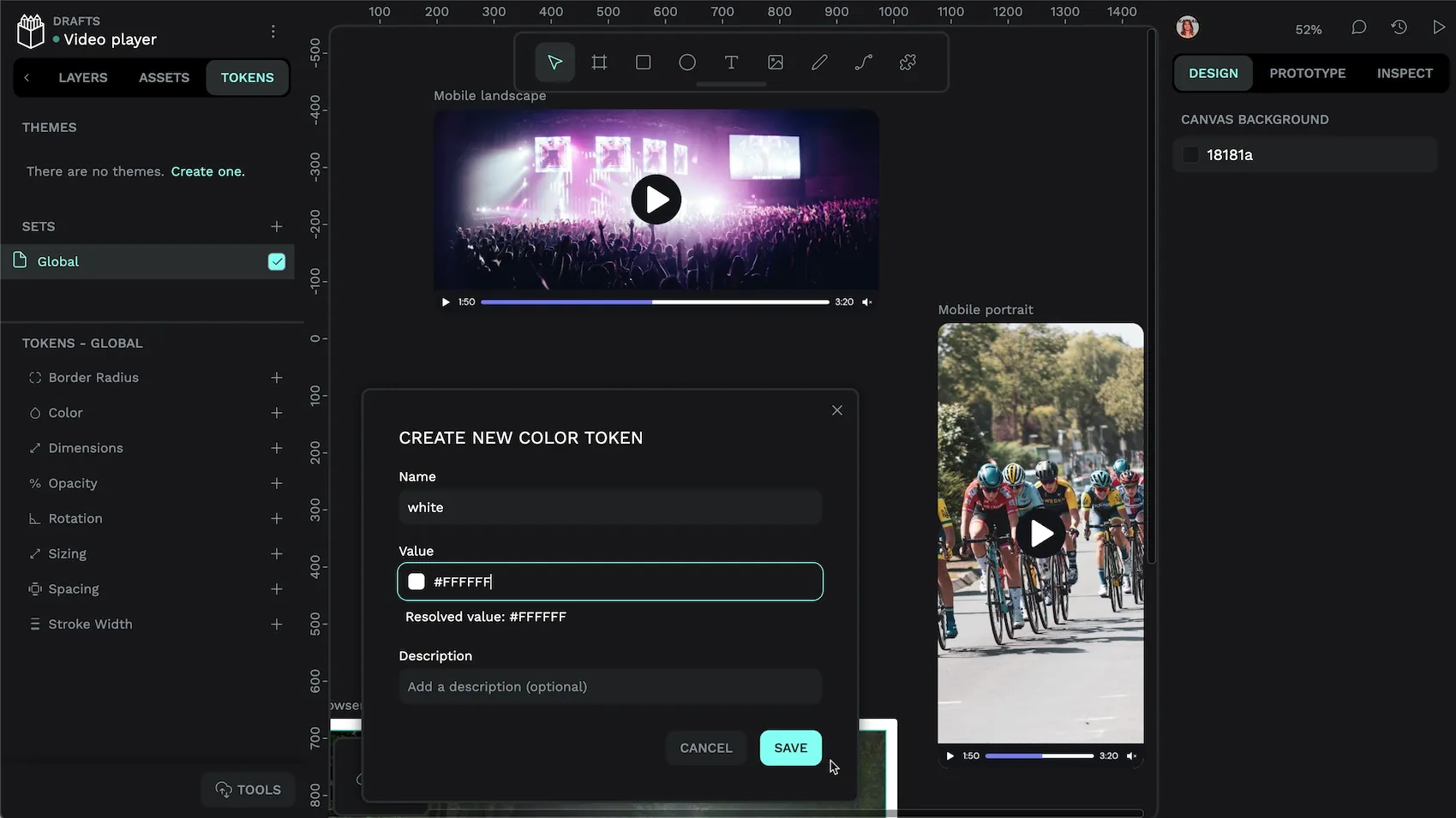Switch to the Layers tab
The width and height of the screenshot is (1456, 818).
(83, 77)
